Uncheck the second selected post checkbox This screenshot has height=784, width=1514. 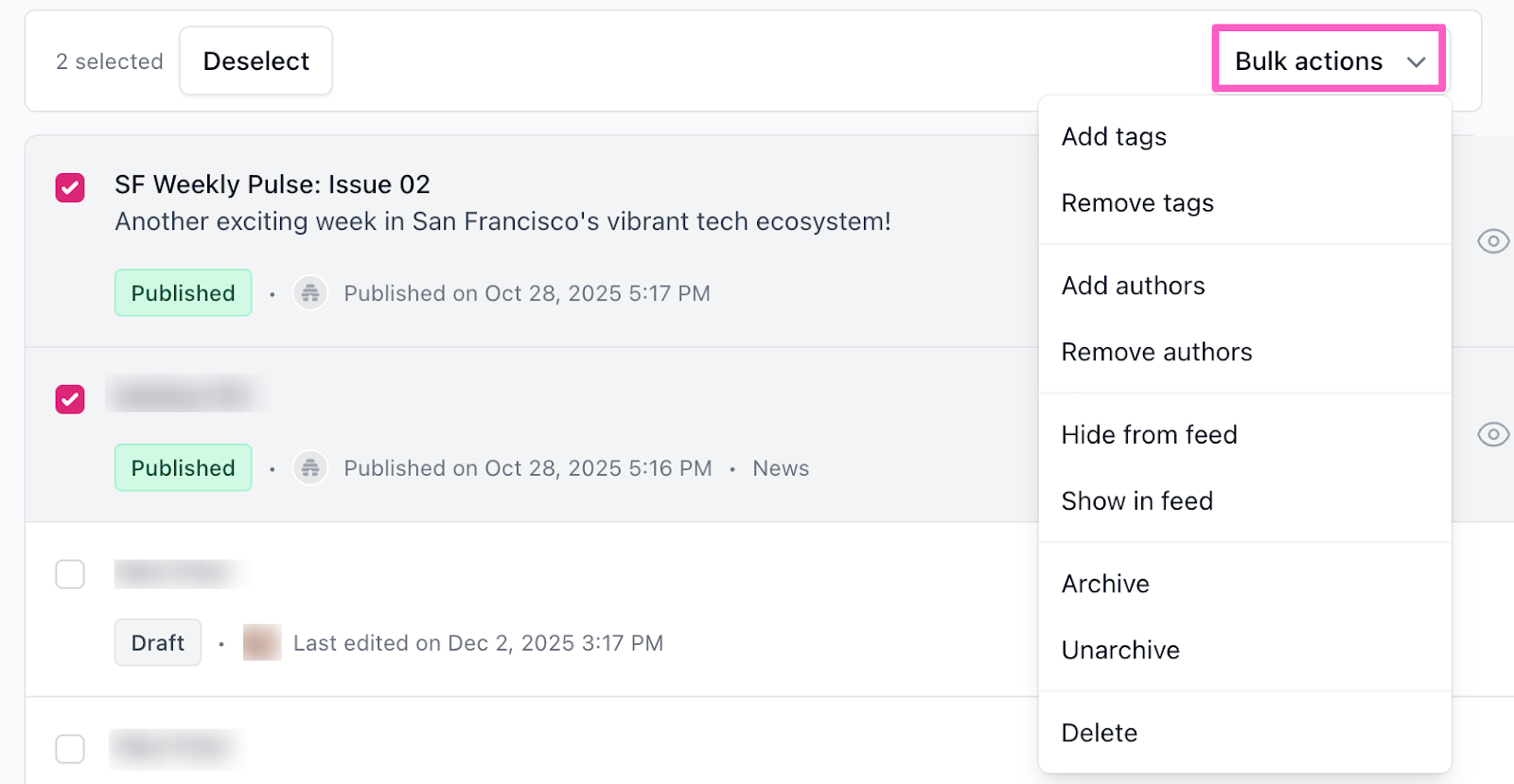70,399
